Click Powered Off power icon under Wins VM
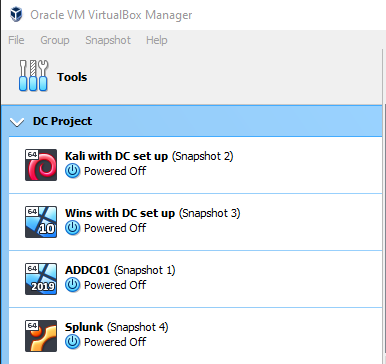The image size is (386, 364). pos(72,228)
